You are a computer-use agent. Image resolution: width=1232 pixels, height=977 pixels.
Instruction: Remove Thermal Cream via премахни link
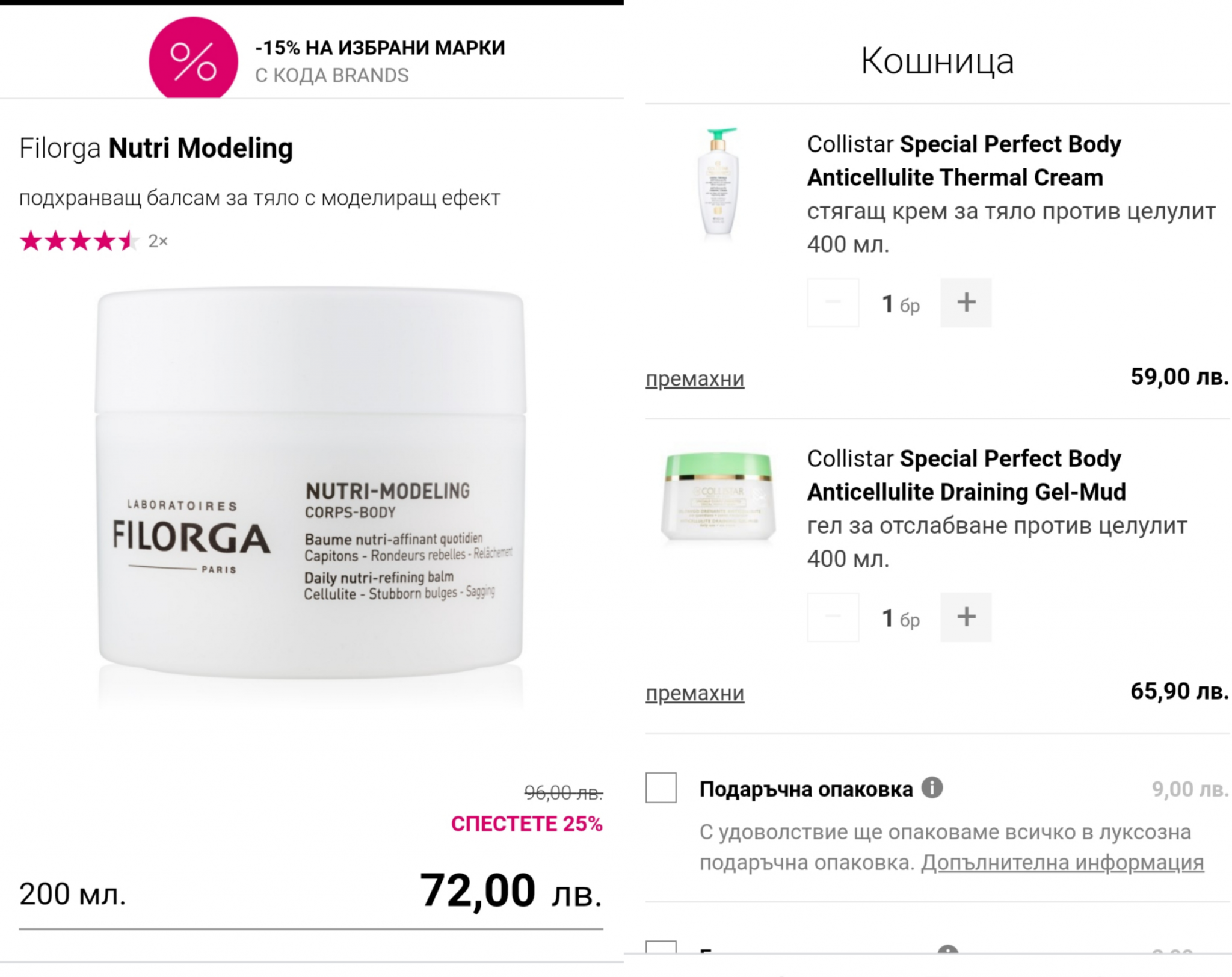point(695,379)
